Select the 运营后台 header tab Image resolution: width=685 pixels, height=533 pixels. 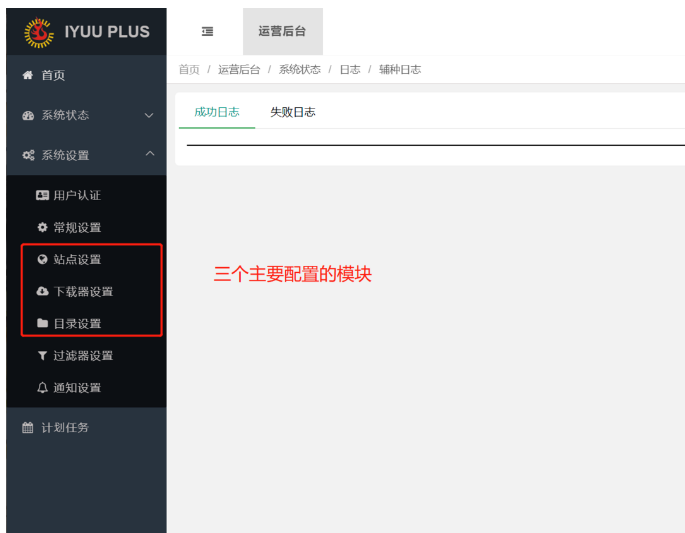tap(283, 31)
